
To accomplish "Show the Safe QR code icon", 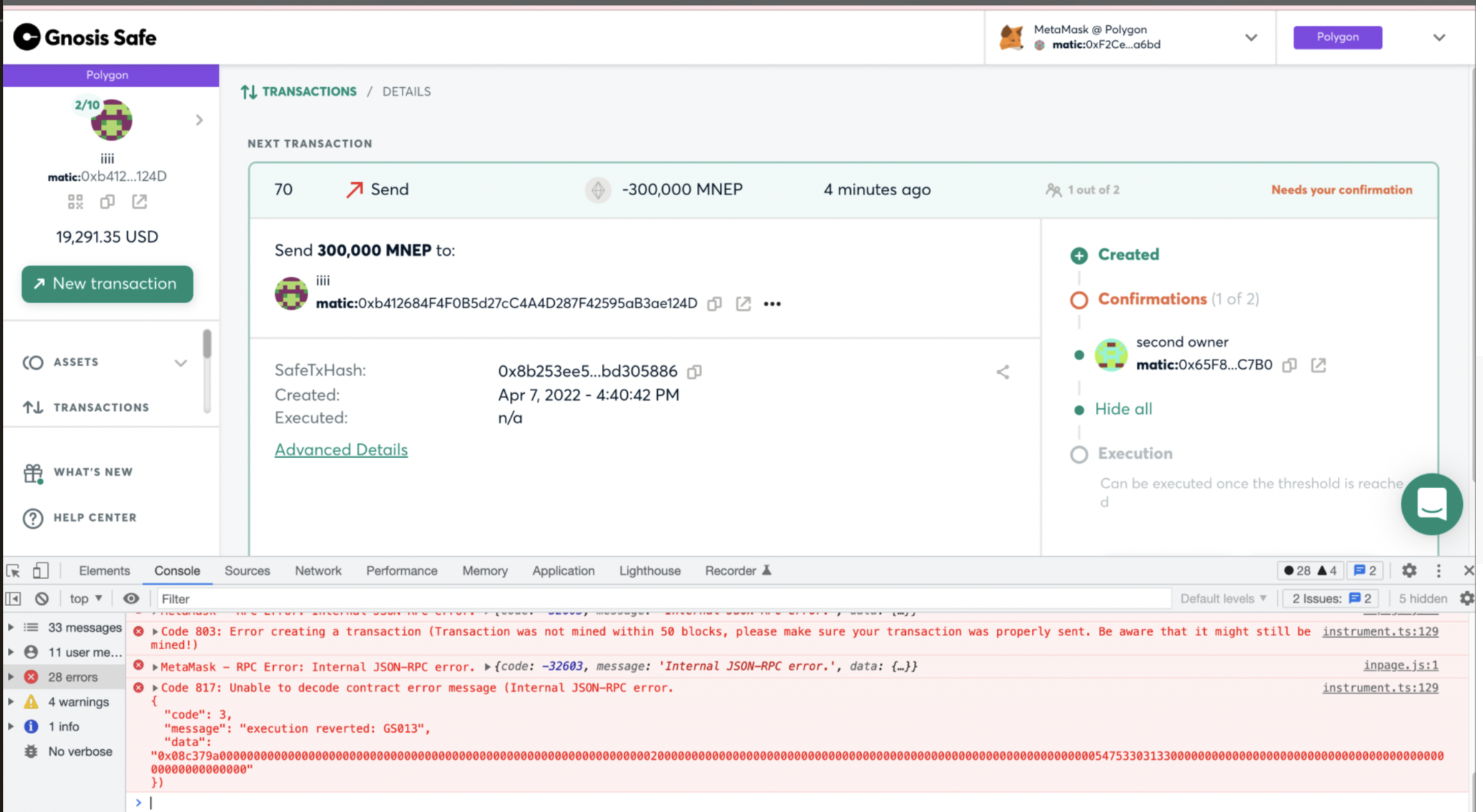I will click(75, 202).
